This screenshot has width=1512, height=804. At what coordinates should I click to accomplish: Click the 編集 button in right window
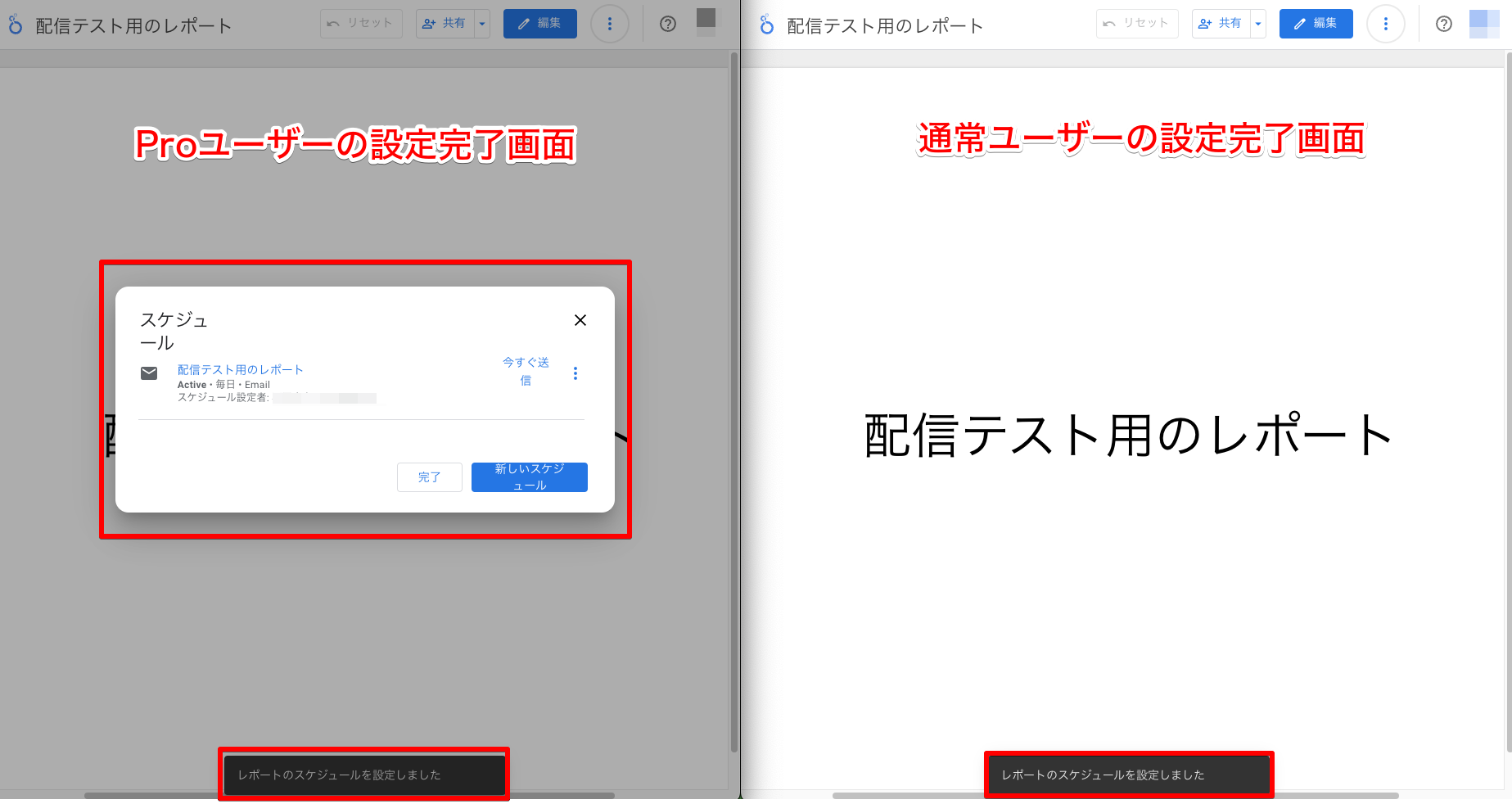[x=1316, y=24]
